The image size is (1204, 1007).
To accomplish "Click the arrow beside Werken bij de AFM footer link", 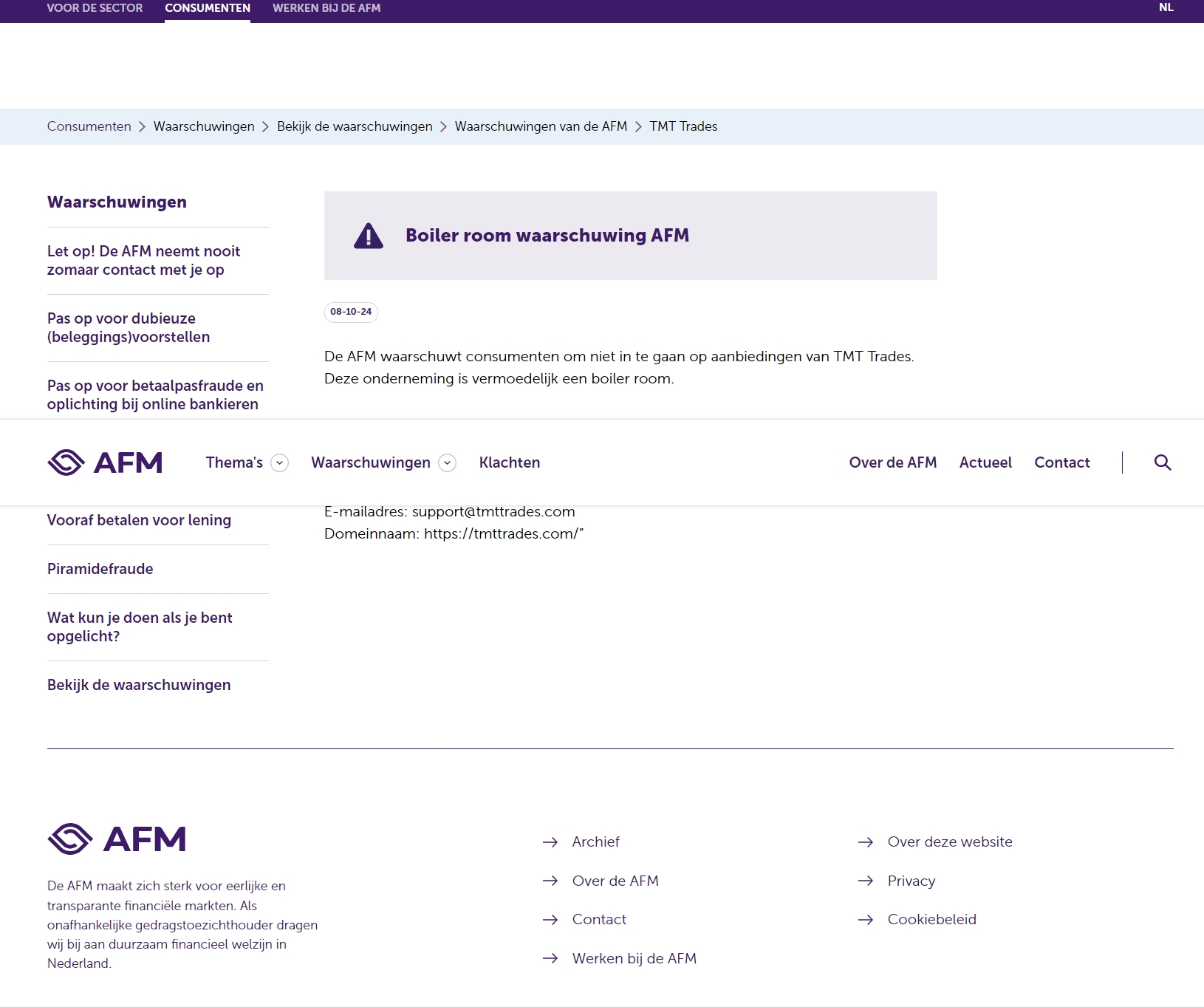I will coord(550,958).
